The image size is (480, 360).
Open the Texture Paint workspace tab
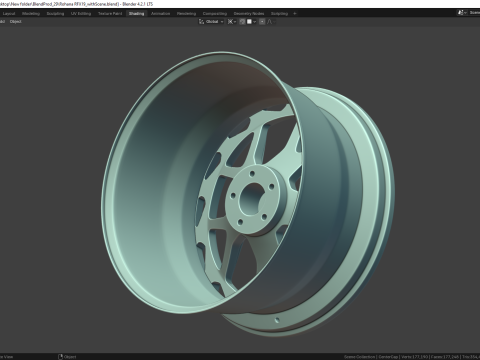tap(110, 14)
